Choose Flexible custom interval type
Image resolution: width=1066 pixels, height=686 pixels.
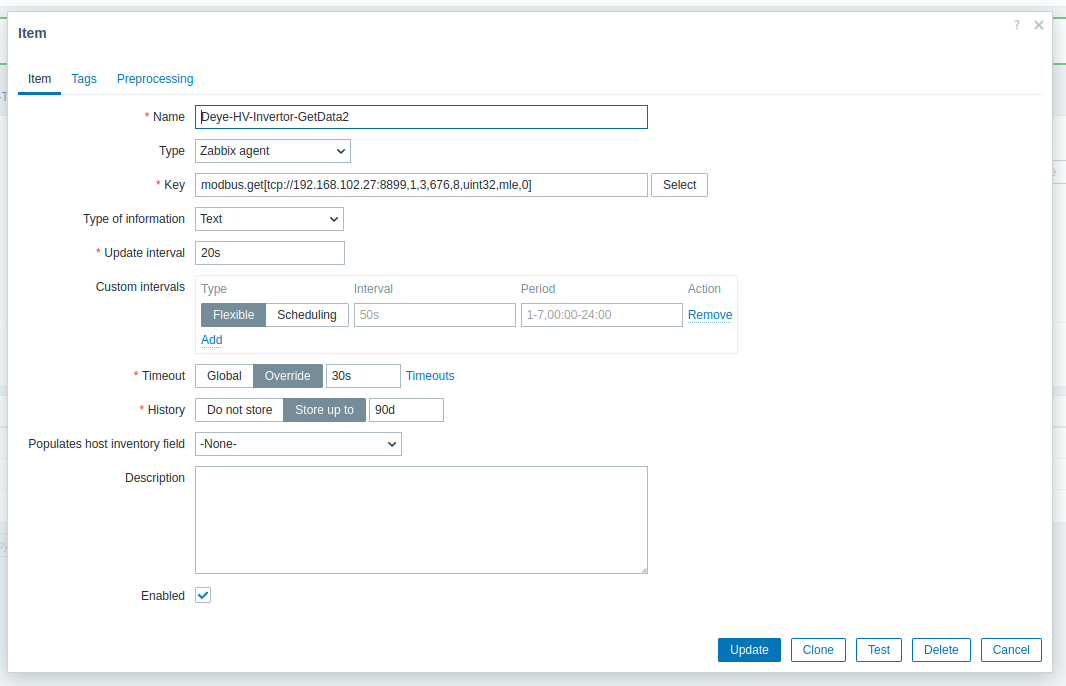233,315
